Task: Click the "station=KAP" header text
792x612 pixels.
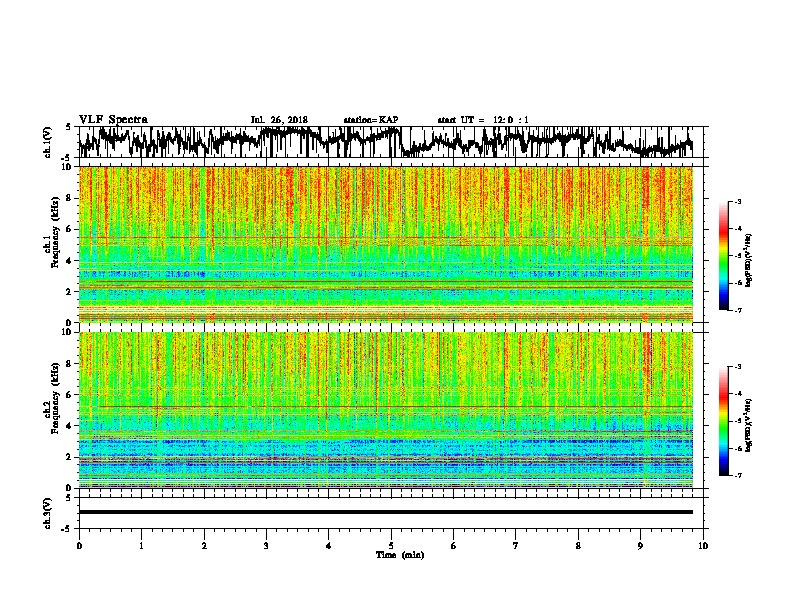Action: tap(371, 120)
